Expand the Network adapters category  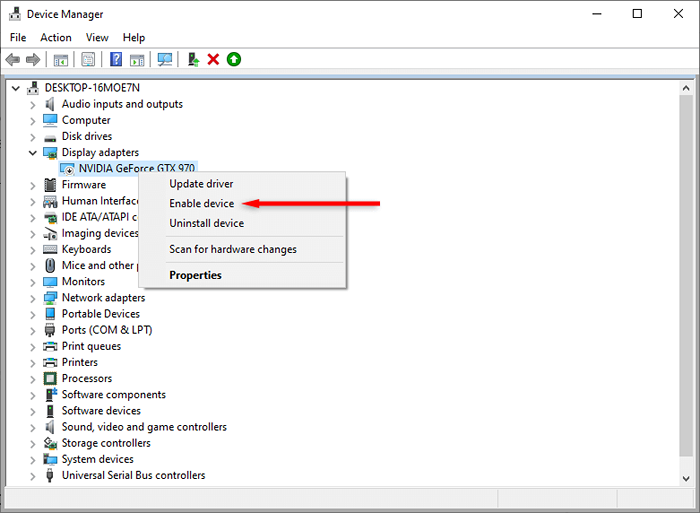coord(33,298)
